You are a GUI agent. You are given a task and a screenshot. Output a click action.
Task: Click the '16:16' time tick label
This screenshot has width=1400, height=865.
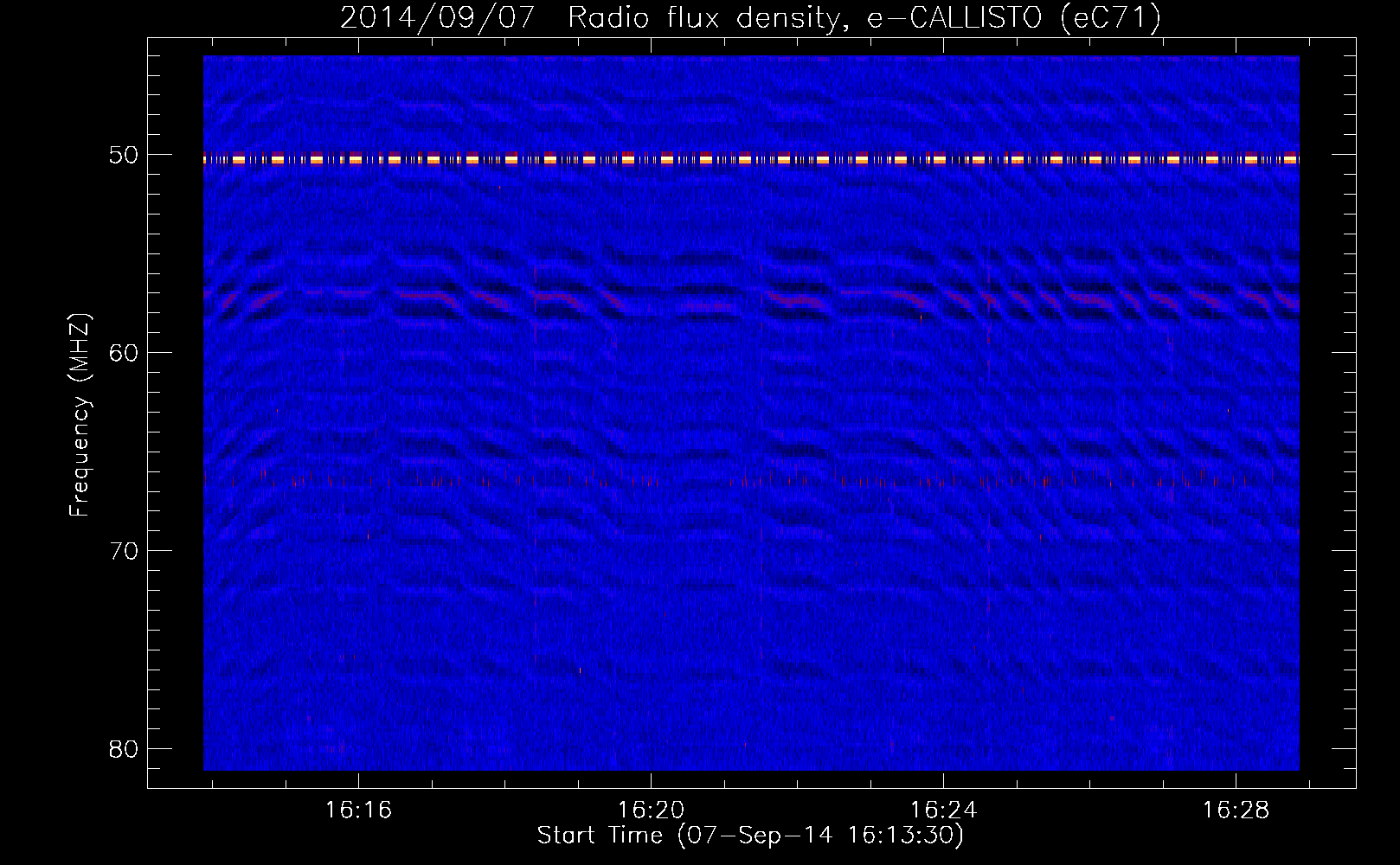point(358,810)
